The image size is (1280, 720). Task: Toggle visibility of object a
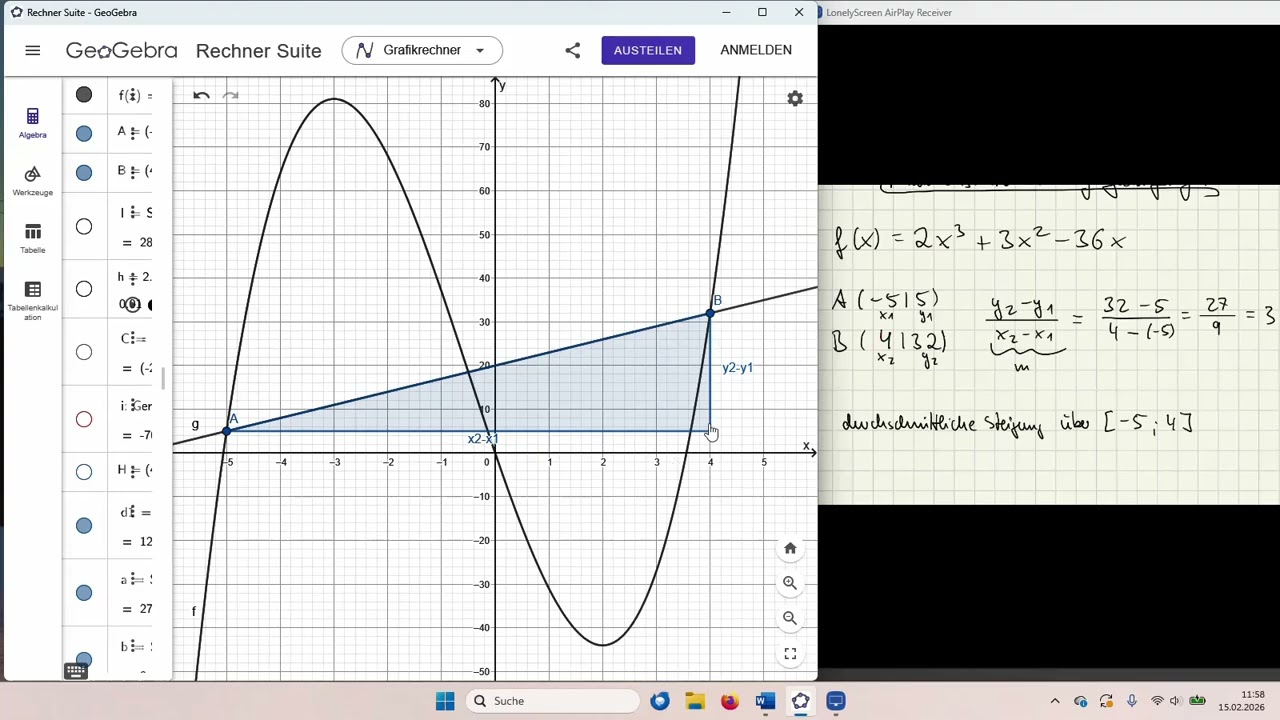coord(84,593)
